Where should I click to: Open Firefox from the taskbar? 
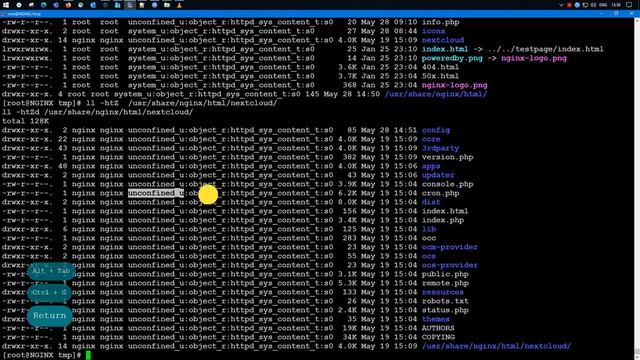(68, 5)
